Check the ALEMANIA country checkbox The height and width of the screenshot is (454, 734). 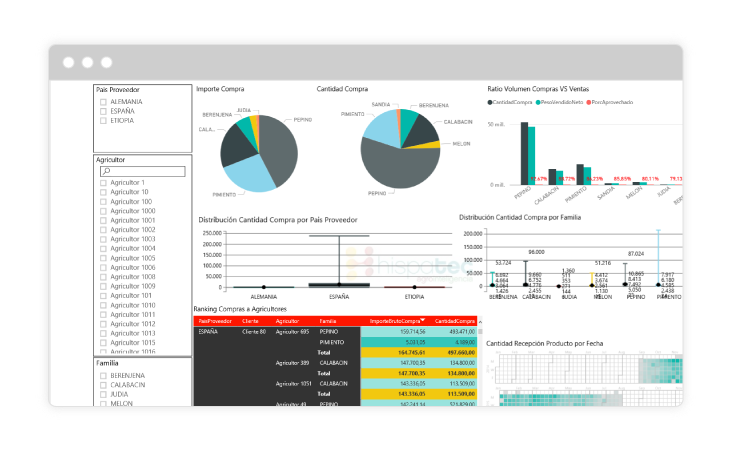pyautogui.click(x=102, y=102)
